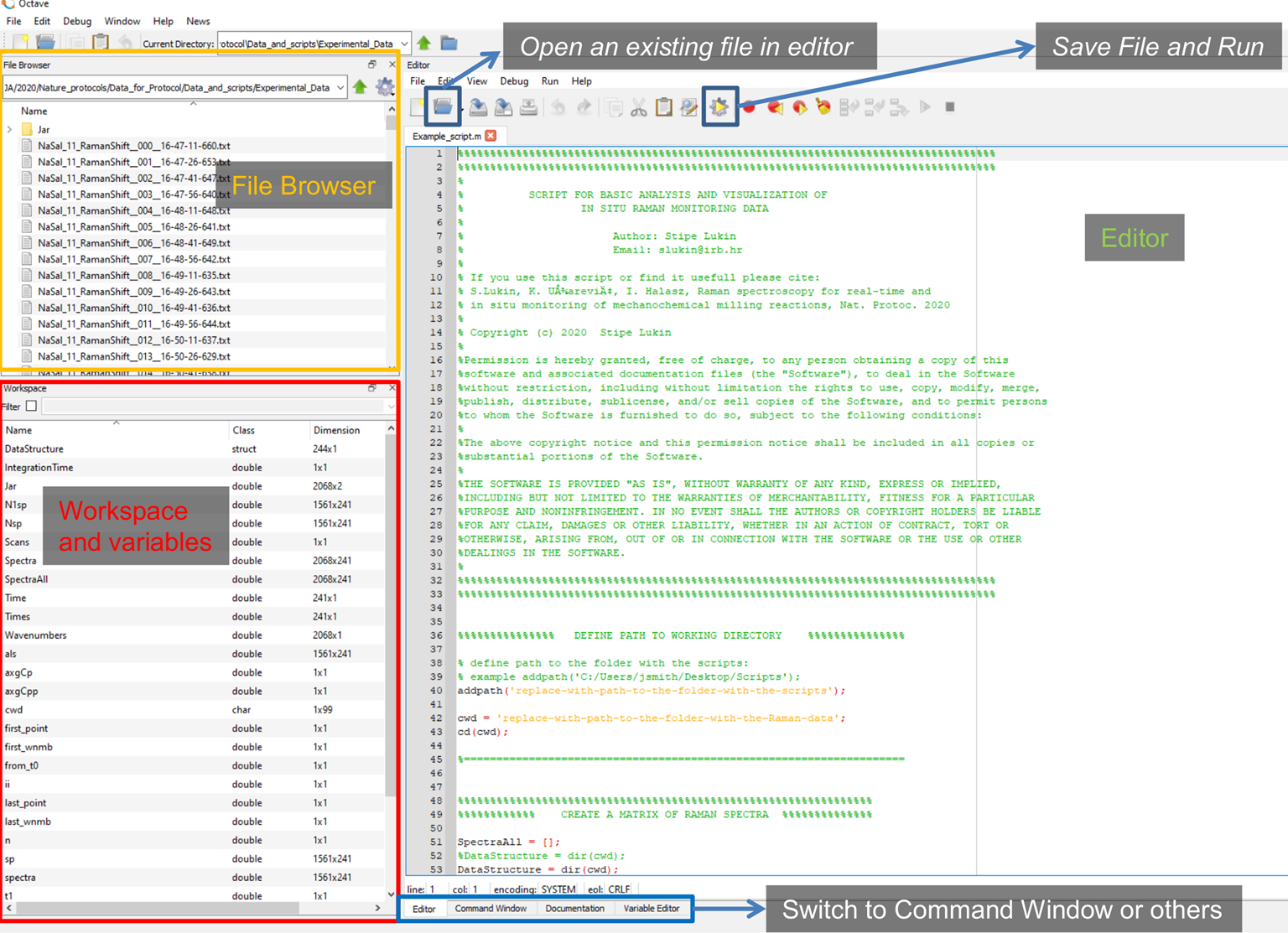Click File Browser vertical scrollbar
This screenshot has width=1288, height=933.
pyautogui.click(x=391, y=123)
